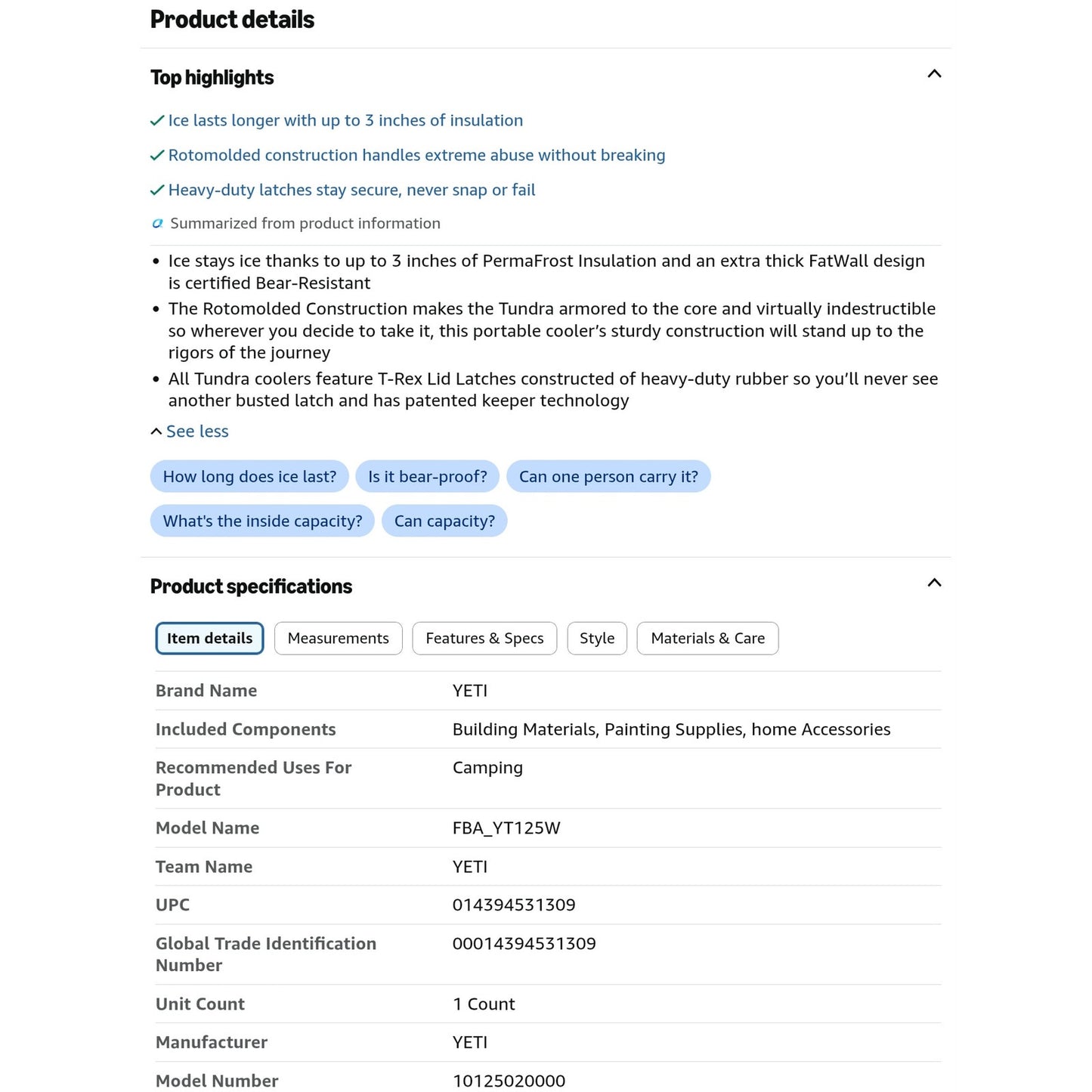This screenshot has height=1092, width=1092.
Task: Tap the "Can capacity?" question chip
Action: [x=444, y=521]
